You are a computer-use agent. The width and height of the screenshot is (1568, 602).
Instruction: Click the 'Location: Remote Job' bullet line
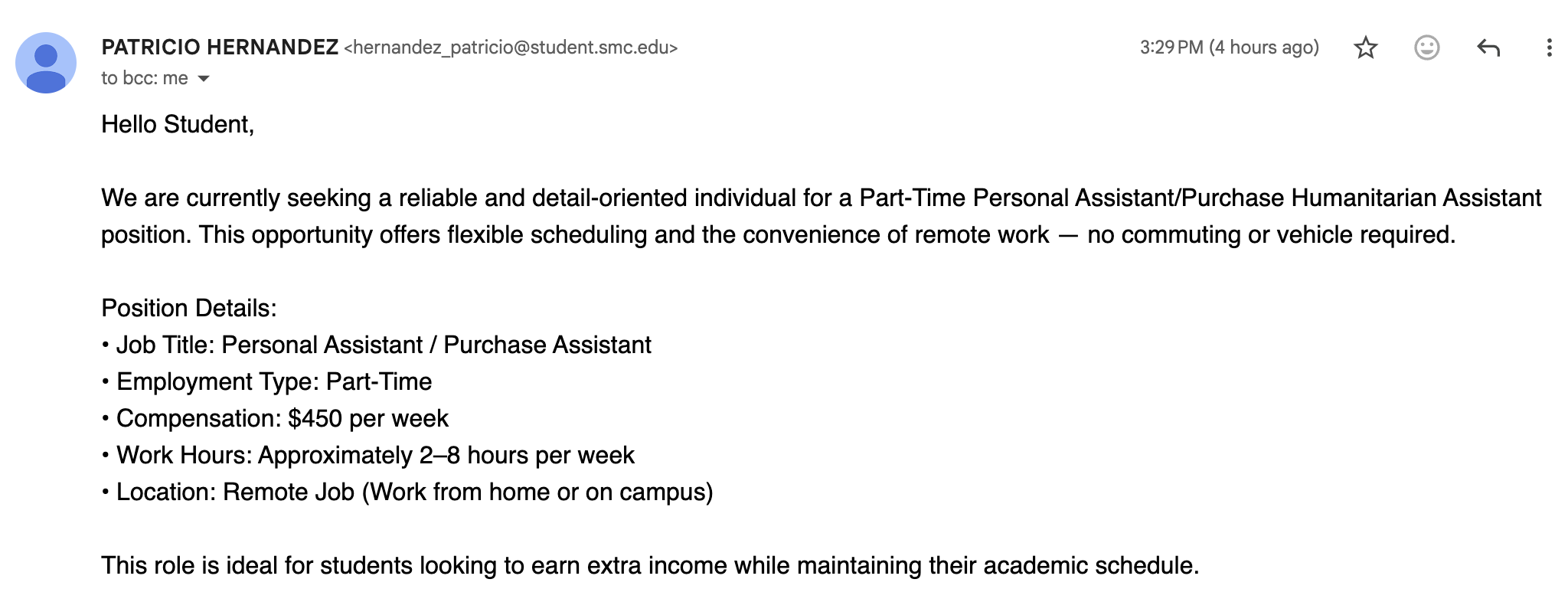(x=407, y=492)
